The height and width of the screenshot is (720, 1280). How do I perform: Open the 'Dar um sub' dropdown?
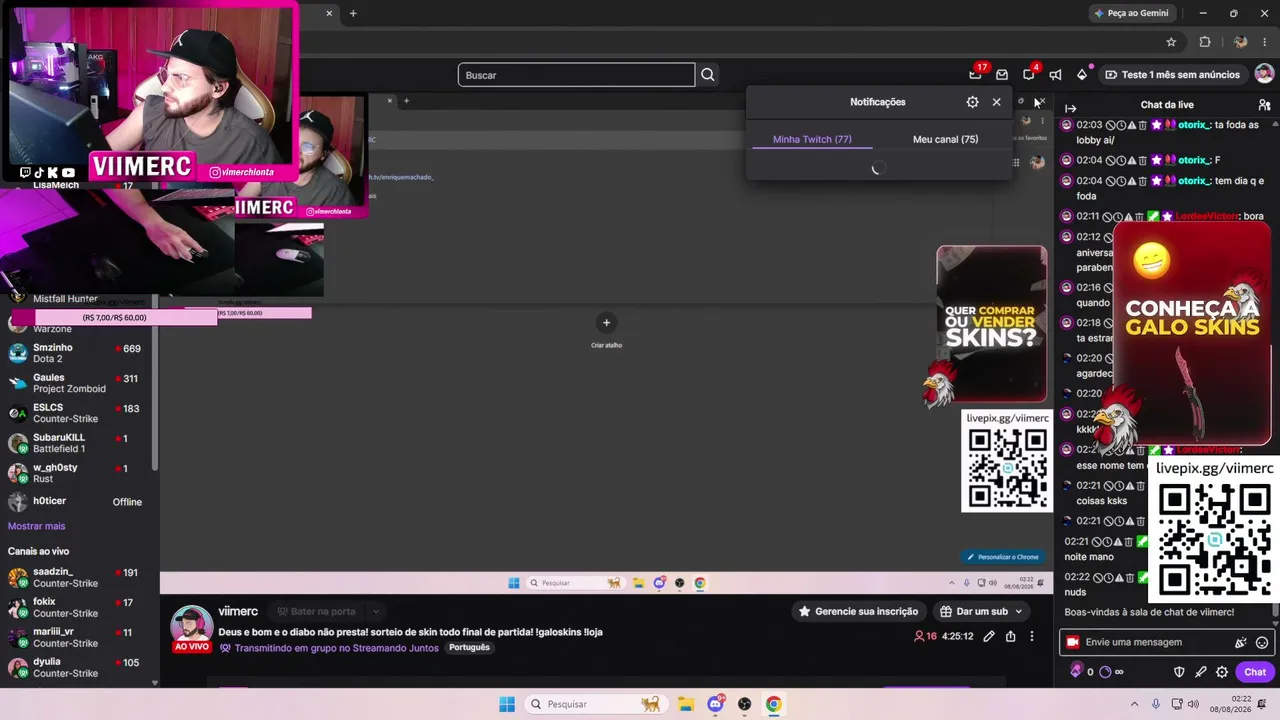982,611
